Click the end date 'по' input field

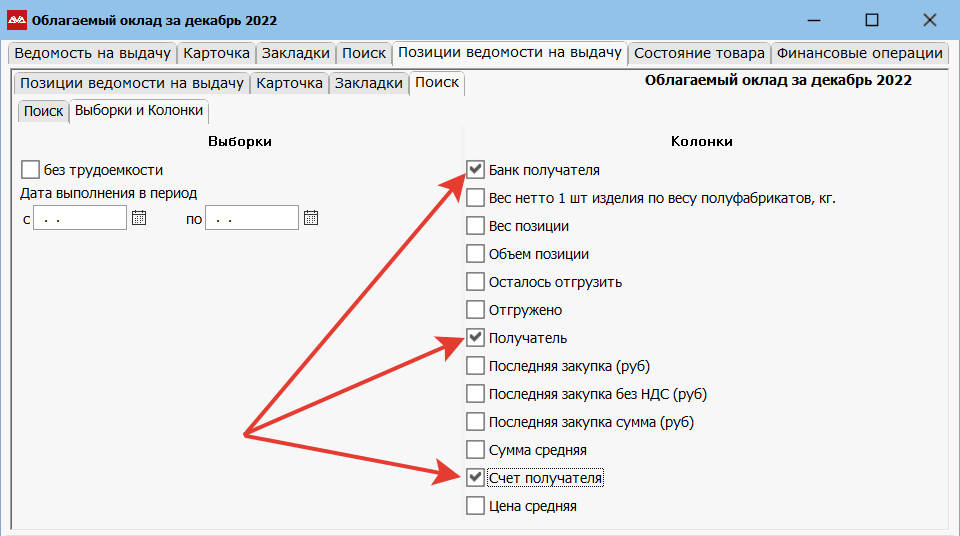coord(251,218)
